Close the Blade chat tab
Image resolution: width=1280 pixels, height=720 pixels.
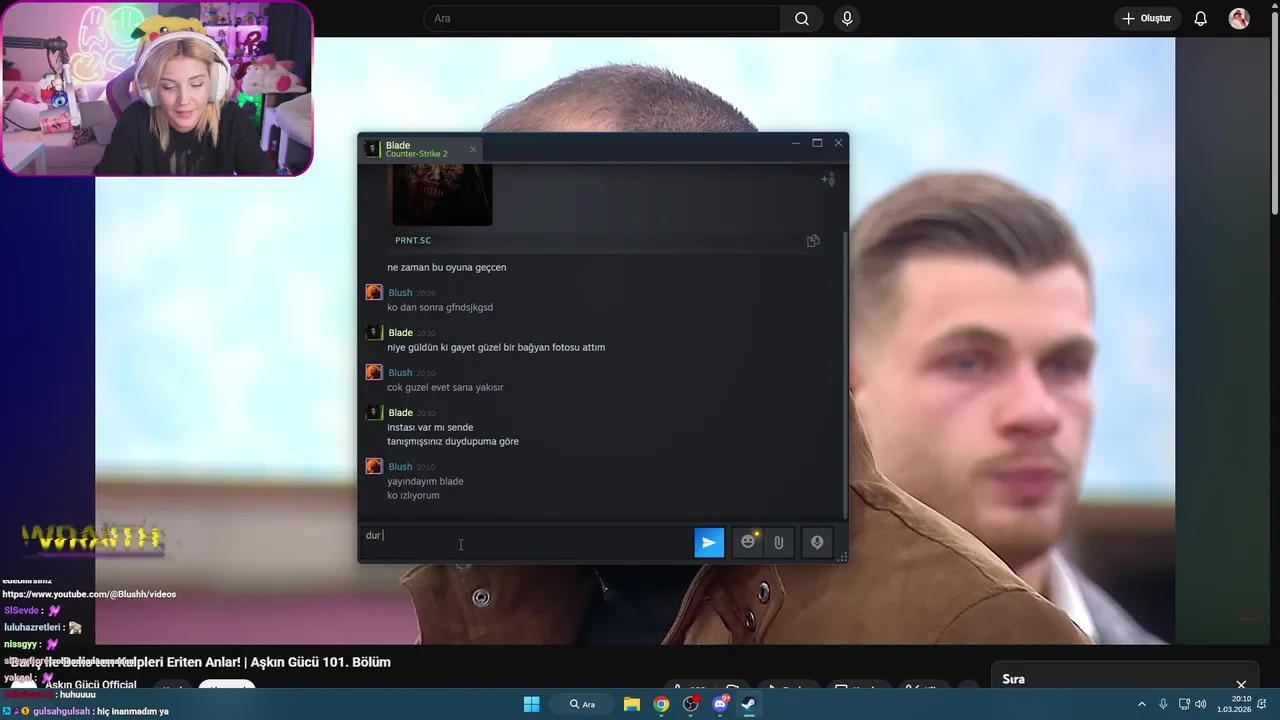pyautogui.click(x=473, y=149)
